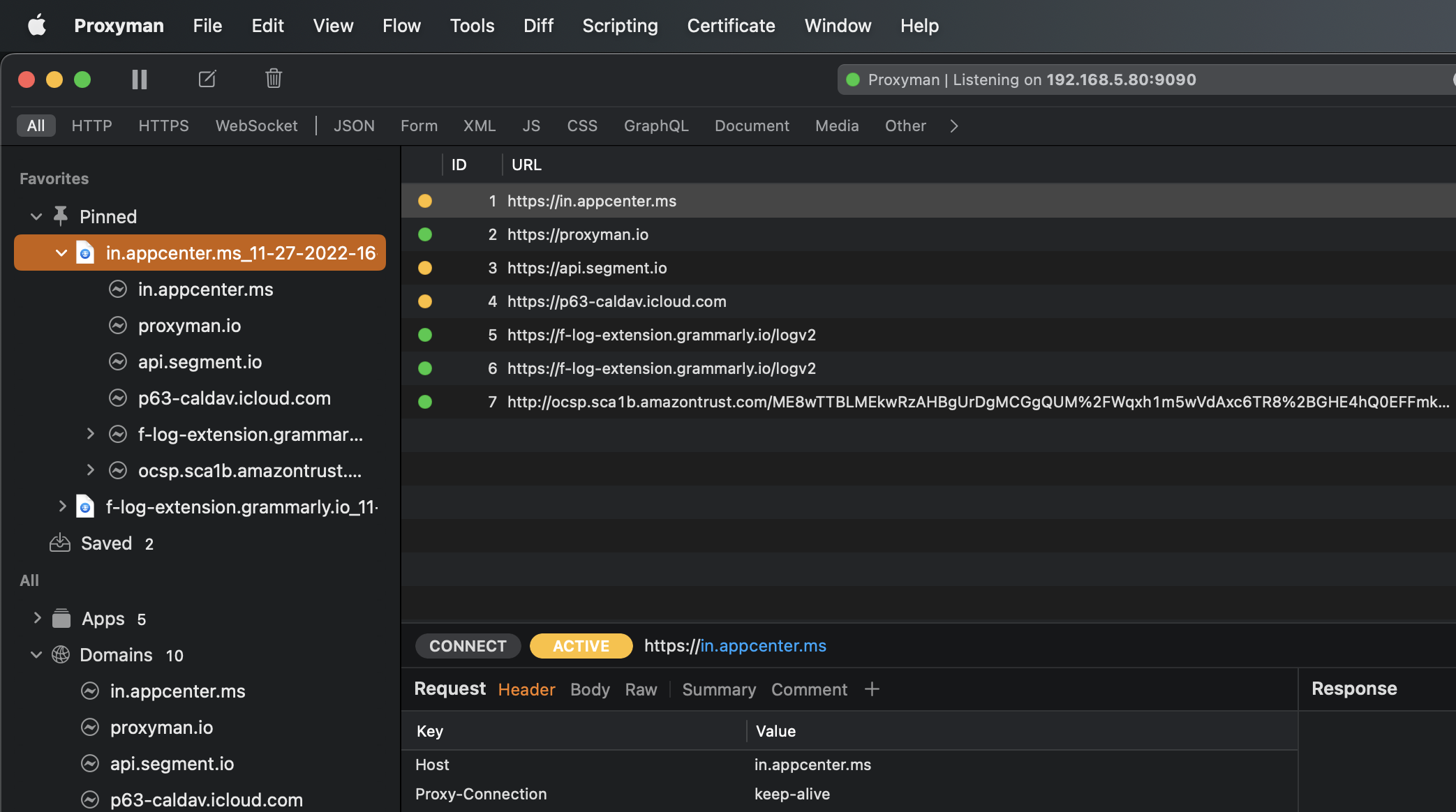Add a custom request tab with plus icon
1456x812 pixels.
pos(872,689)
